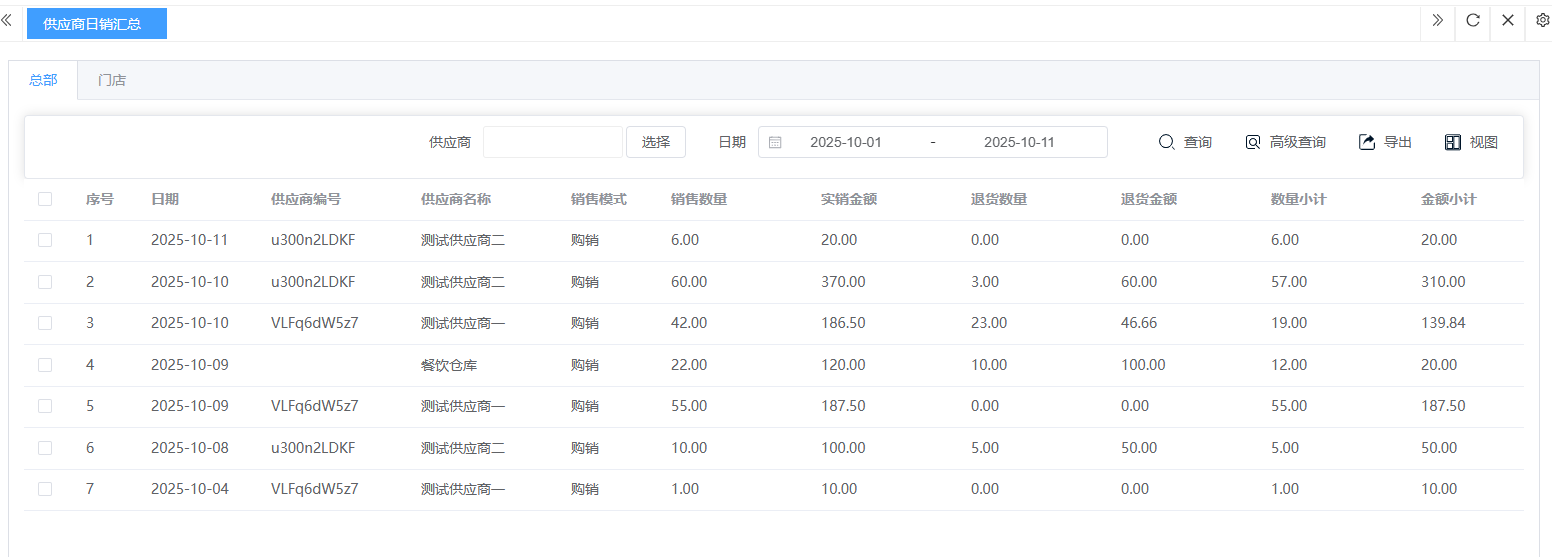Screen dimensions: 1552x557
Task: Toggle the select-all header checkbox
Action: 45,199
